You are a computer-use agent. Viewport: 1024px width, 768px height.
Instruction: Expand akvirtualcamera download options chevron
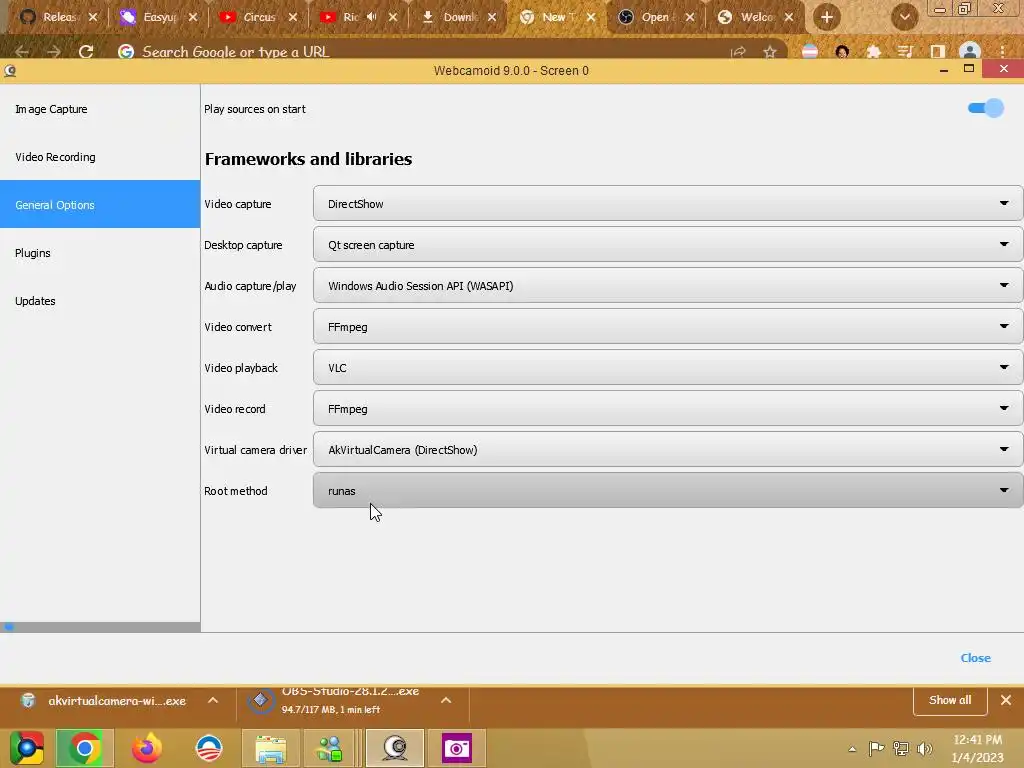tap(213, 700)
